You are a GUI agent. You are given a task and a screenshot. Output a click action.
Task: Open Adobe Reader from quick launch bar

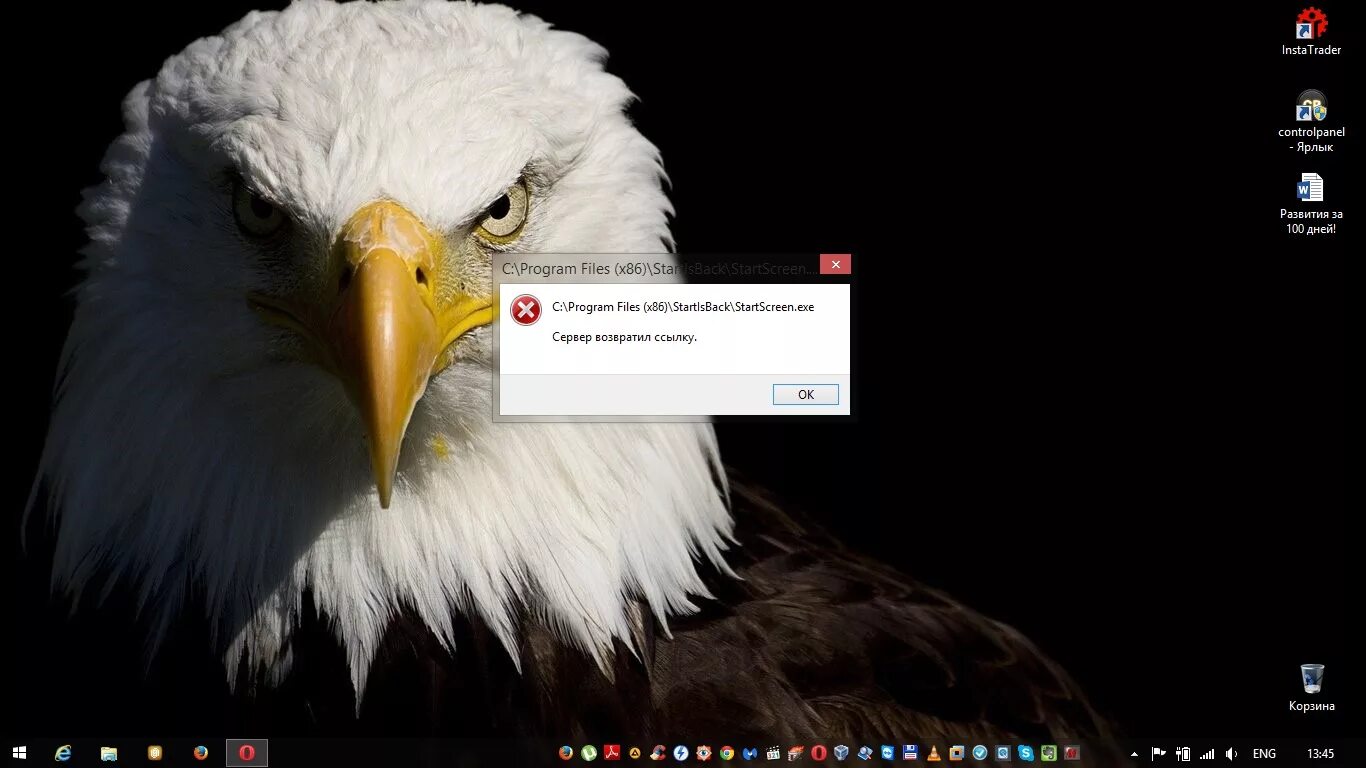pos(612,753)
